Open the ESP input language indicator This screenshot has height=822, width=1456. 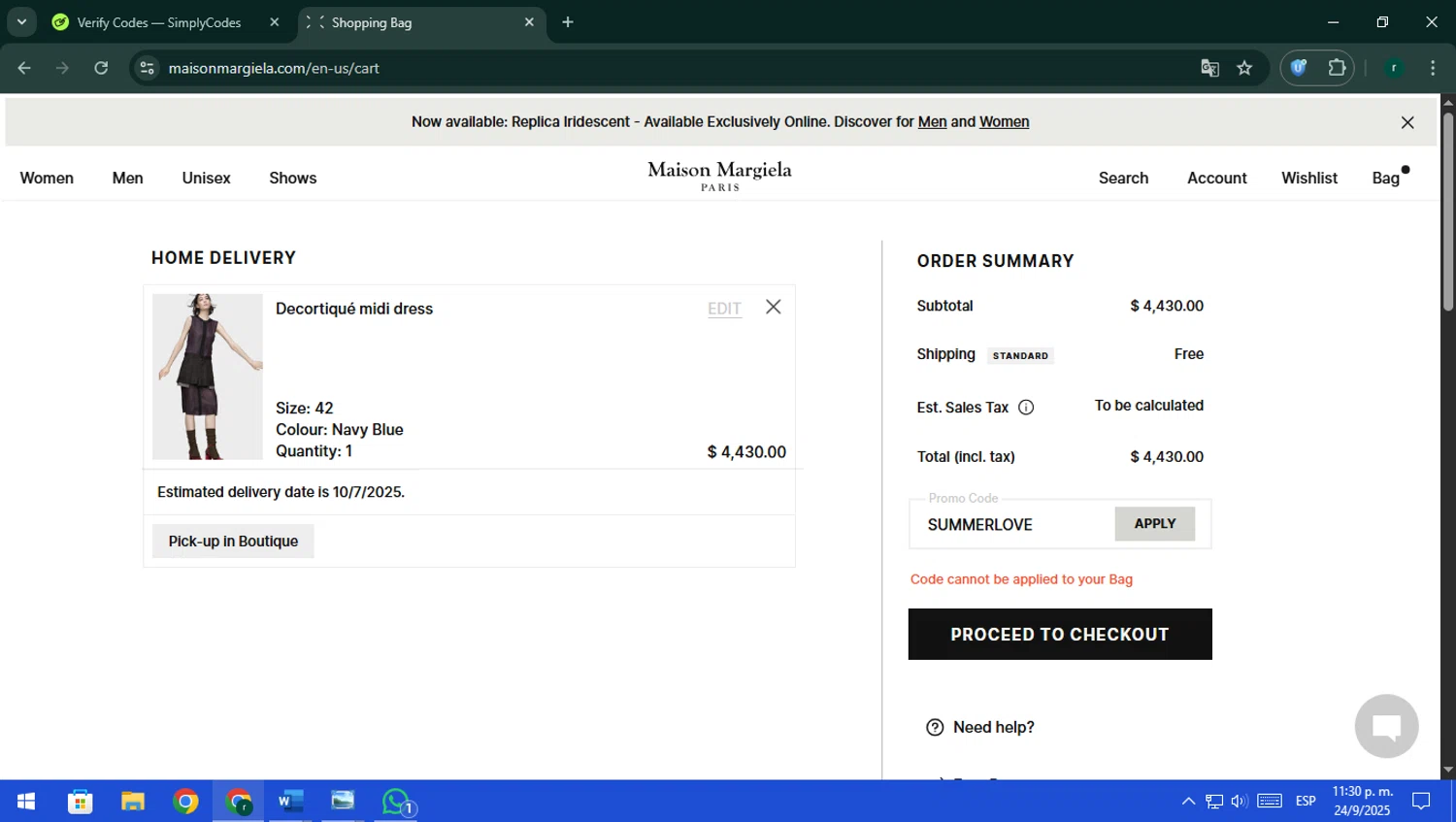tap(1306, 802)
